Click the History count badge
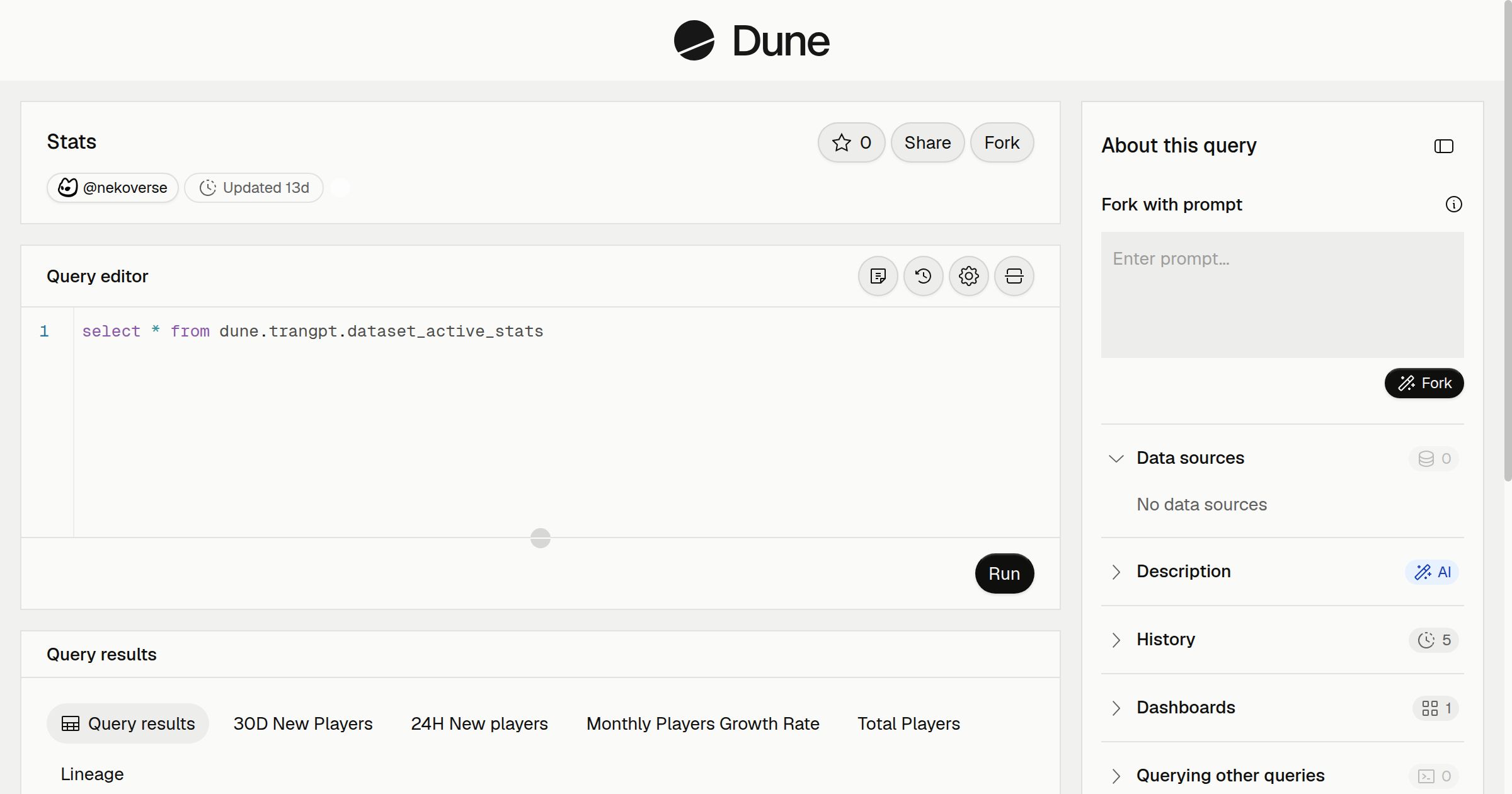Screen dimensions: 1512x794 click(x=1434, y=640)
